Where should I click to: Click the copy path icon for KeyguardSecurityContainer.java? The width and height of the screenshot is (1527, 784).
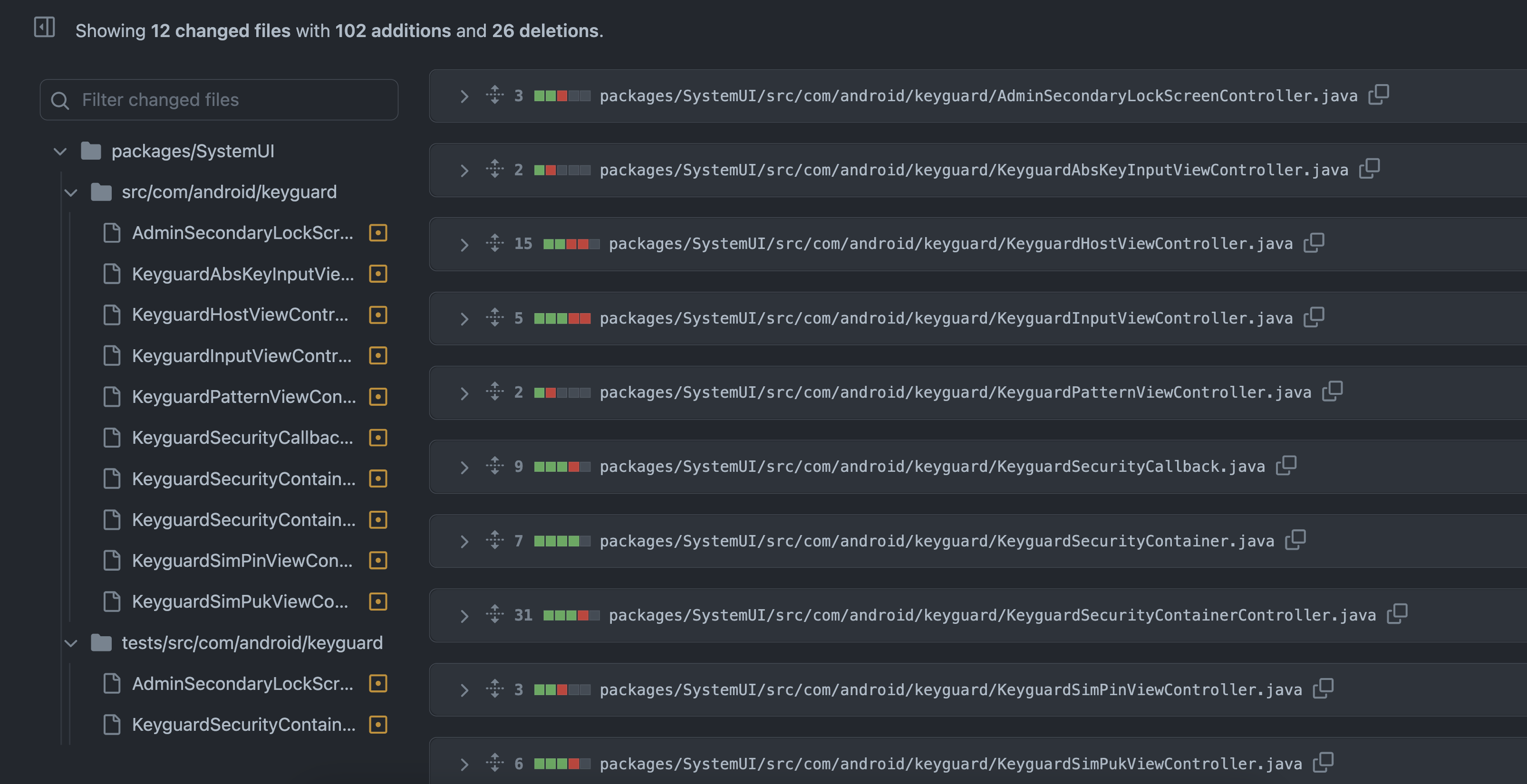coord(1298,539)
